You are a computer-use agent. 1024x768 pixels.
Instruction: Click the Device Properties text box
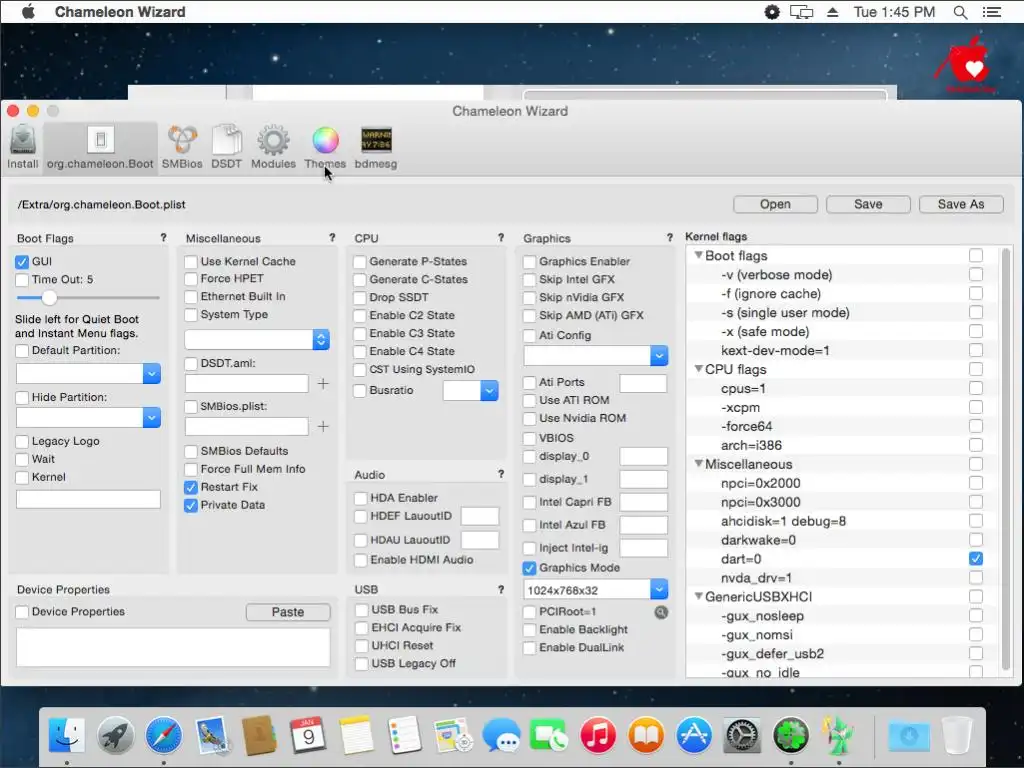(x=173, y=647)
